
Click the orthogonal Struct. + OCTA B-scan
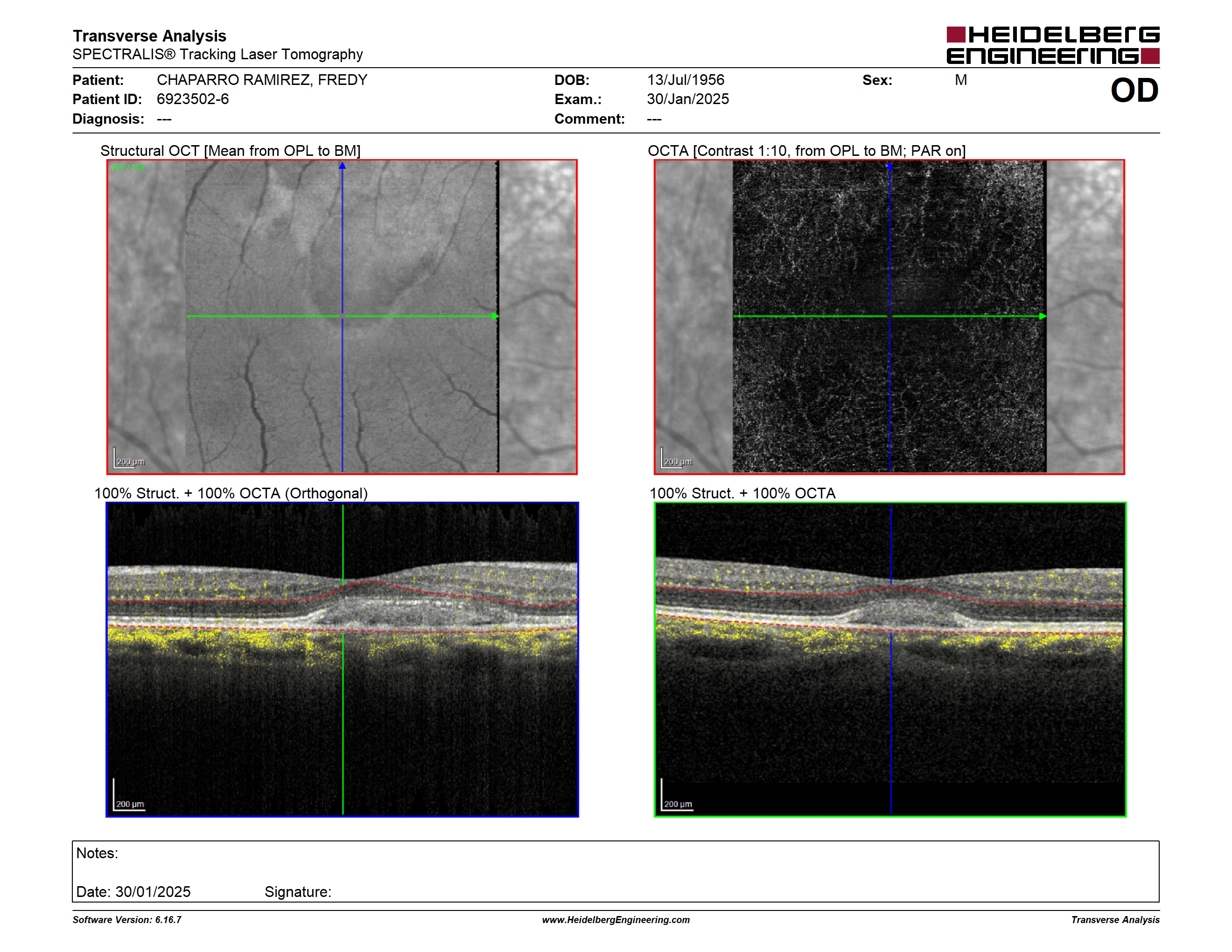coord(342,659)
